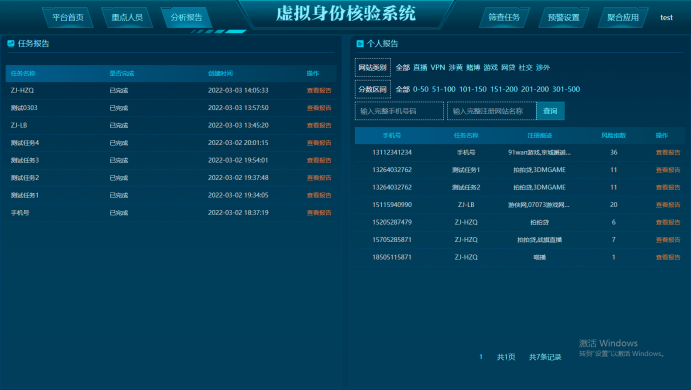View report for task ZJ-HZQ
The width and height of the screenshot is (691, 390).
[319, 90]
